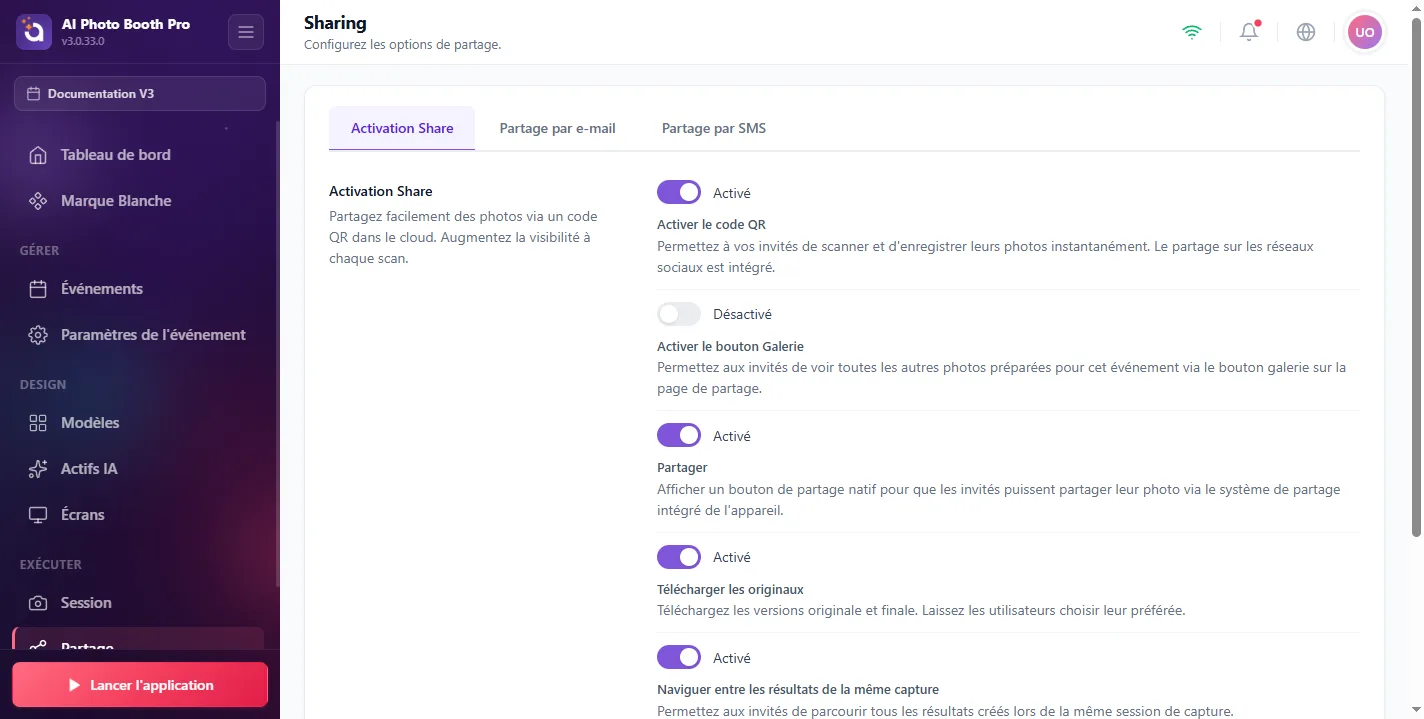1424x719 pixels.
Task: Click Naviguer entre les résultats de la même capture
Action: click(798, 689)
